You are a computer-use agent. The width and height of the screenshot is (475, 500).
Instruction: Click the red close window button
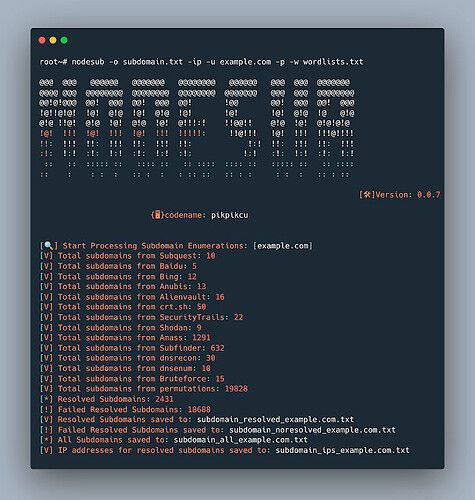click(x=42, y=40)
